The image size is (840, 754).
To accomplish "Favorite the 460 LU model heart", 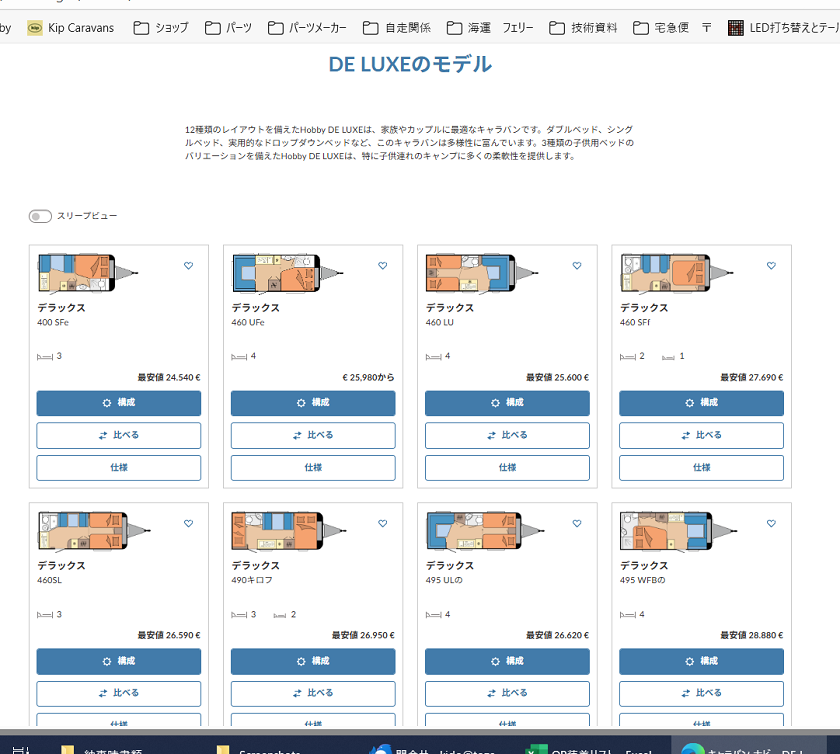I will click(577, 265).
